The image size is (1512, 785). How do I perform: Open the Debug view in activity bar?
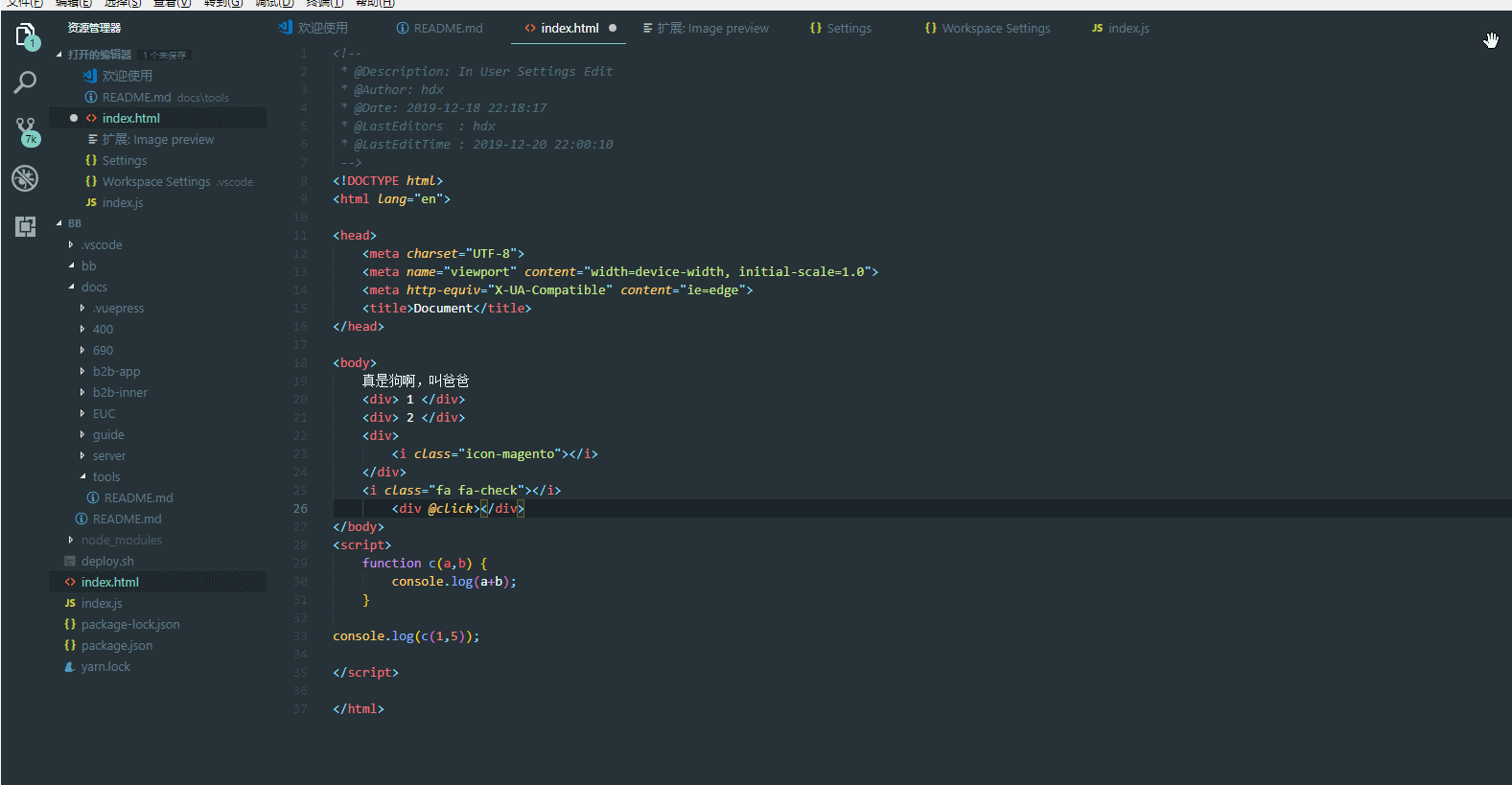tap(26, 178)
